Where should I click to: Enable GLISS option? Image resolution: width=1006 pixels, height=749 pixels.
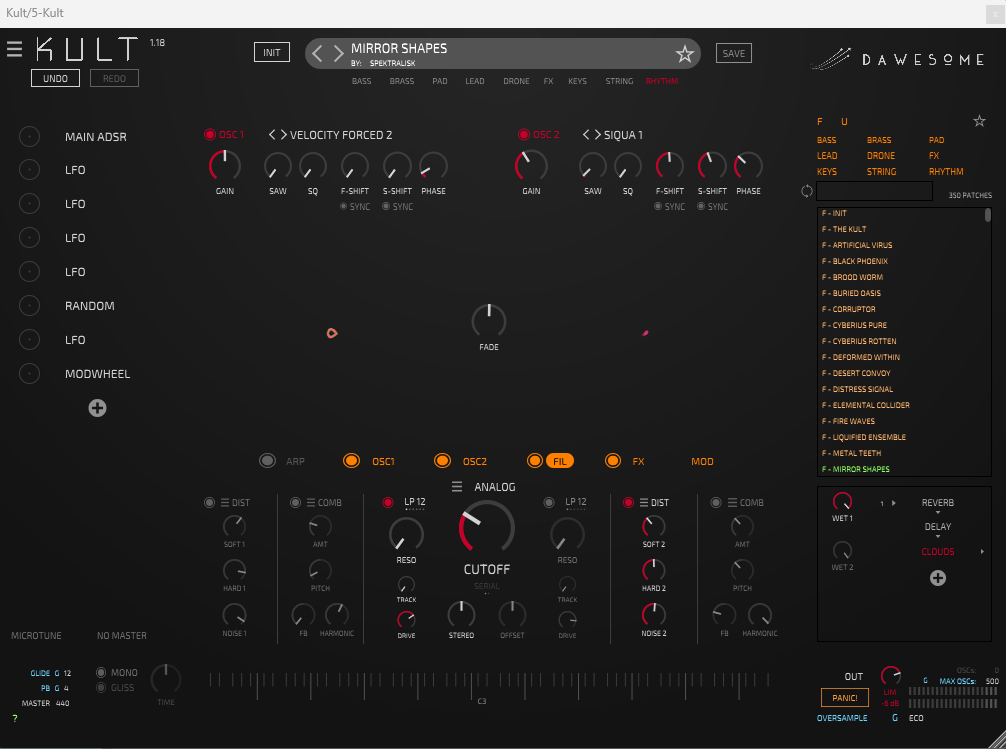pos(101,687)
